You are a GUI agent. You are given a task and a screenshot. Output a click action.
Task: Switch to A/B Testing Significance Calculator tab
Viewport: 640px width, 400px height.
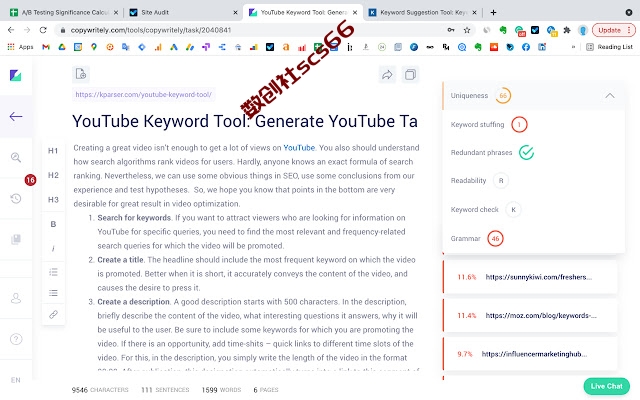64,12
